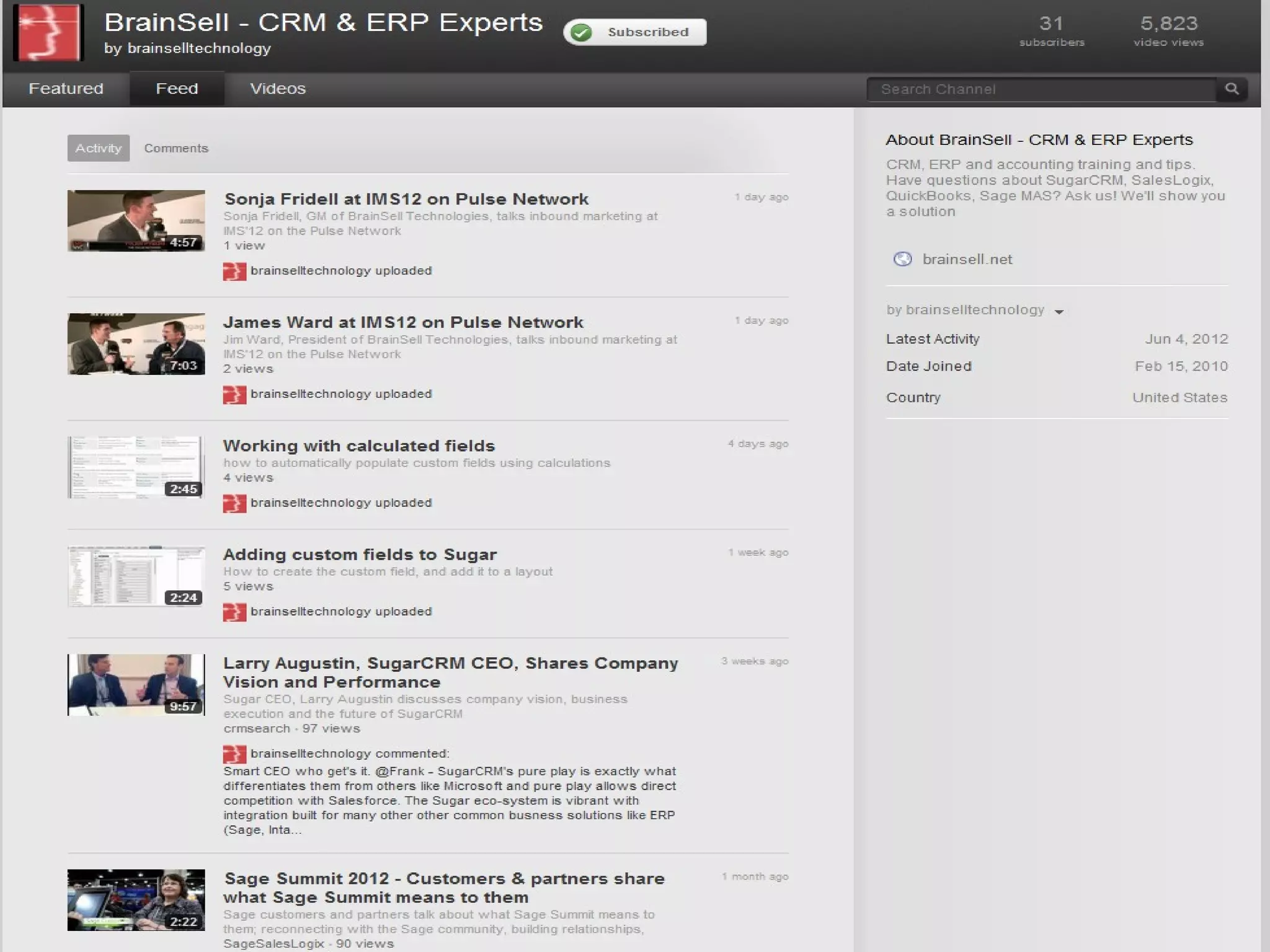The image size is (1270, 952).
Task: Switch to the Featured tab
Action: click(66, 89)
